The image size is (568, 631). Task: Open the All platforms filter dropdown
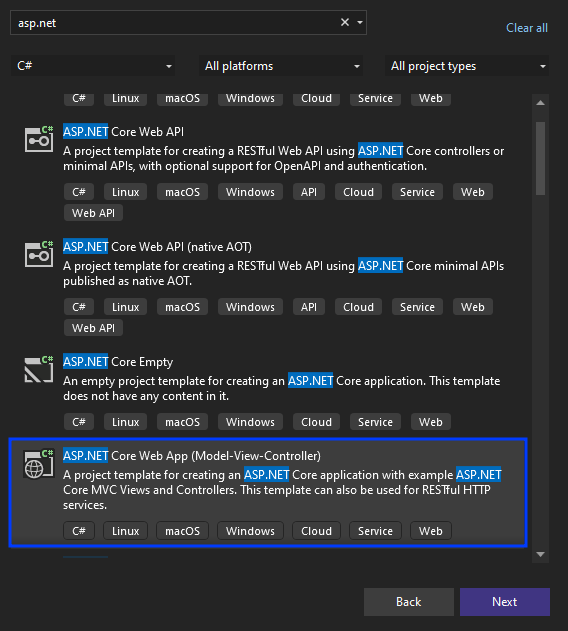pyautogui.click(x=281, y=66)
